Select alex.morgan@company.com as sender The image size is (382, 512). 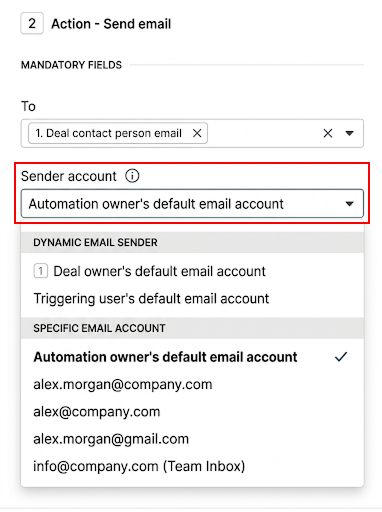[192, 384]
